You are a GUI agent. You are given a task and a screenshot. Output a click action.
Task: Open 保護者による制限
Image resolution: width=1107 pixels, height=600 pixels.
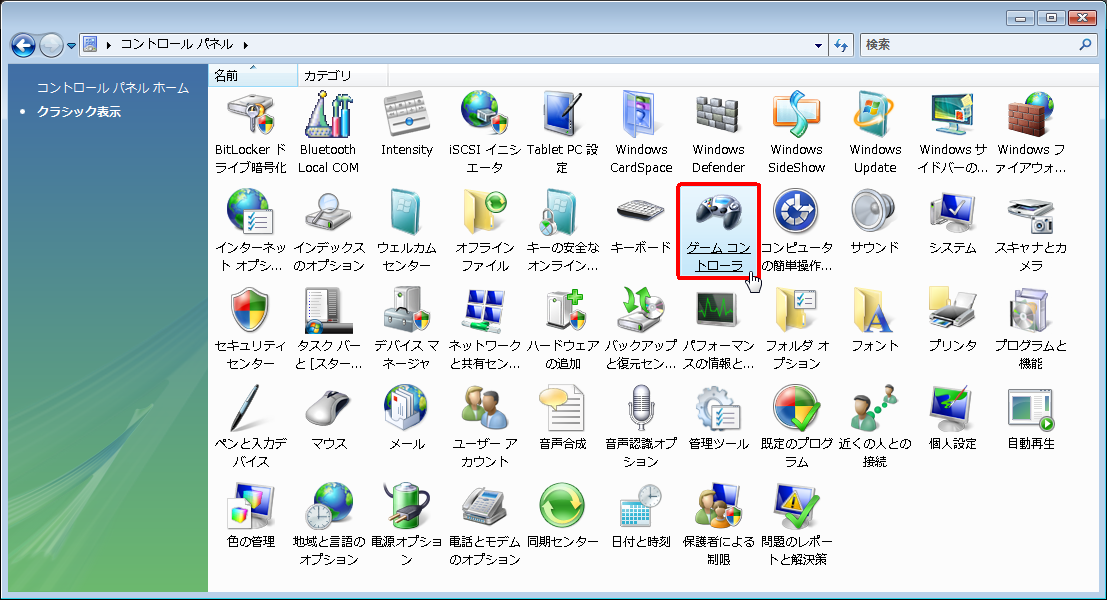click(718, 524)
